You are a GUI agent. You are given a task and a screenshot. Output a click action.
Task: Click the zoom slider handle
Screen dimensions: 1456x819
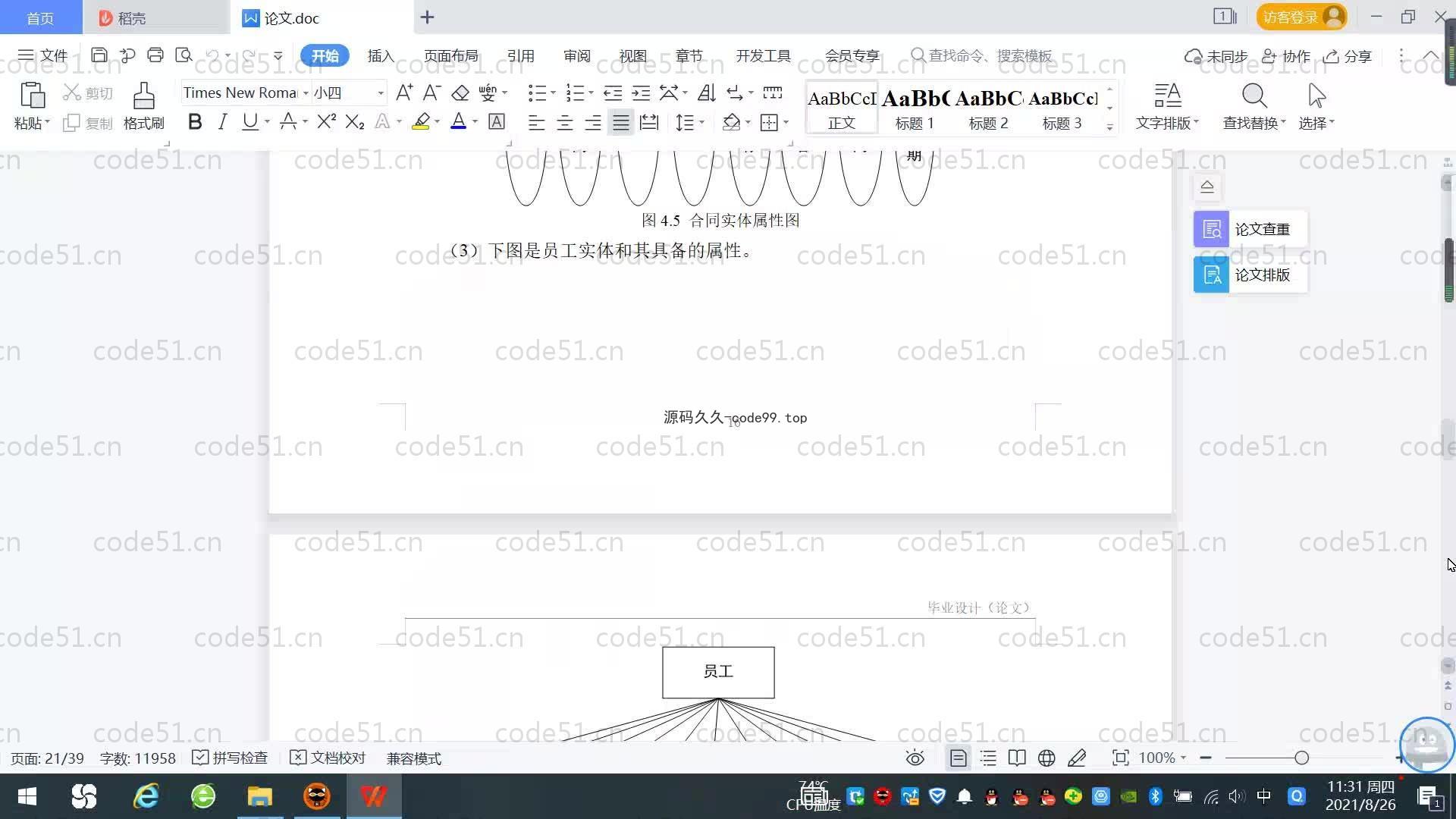point(1302,758)
